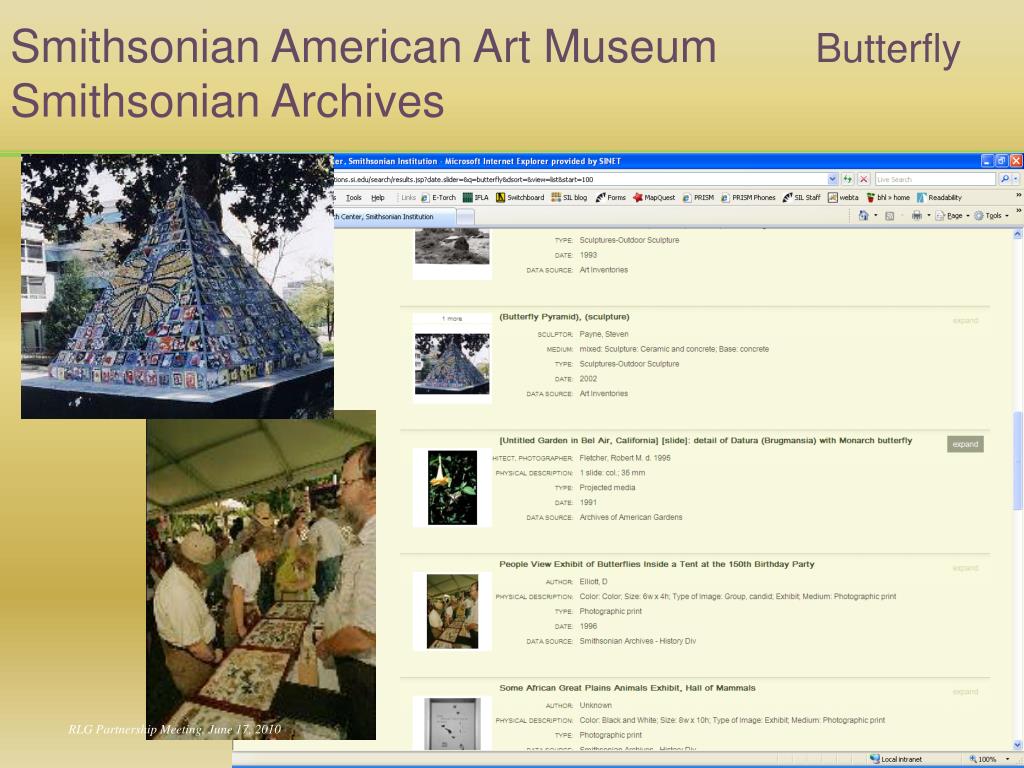Screen dimensions: 1024x768
Task: Click expand for People View Exhibit of Butterflies
Action: pos(965,568)
